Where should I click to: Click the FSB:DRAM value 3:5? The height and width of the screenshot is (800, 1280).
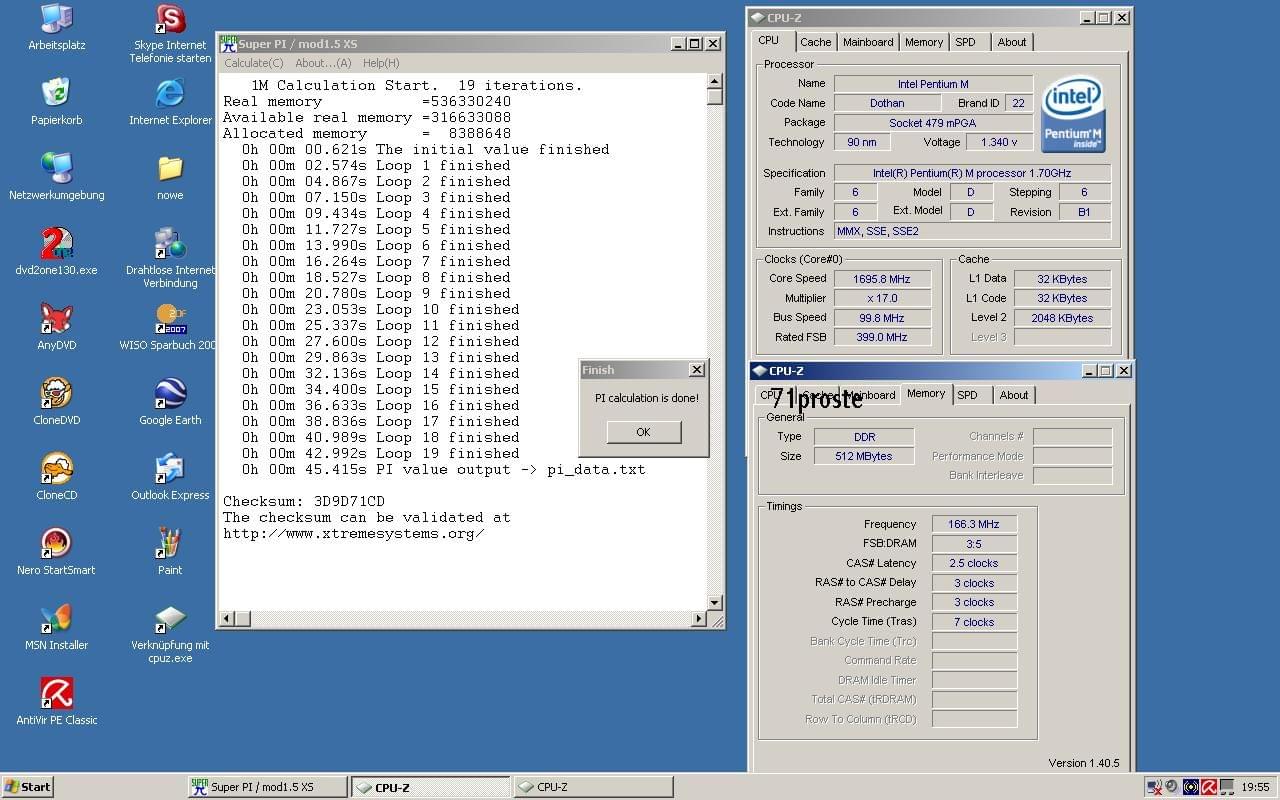click(x=974, y=544)
